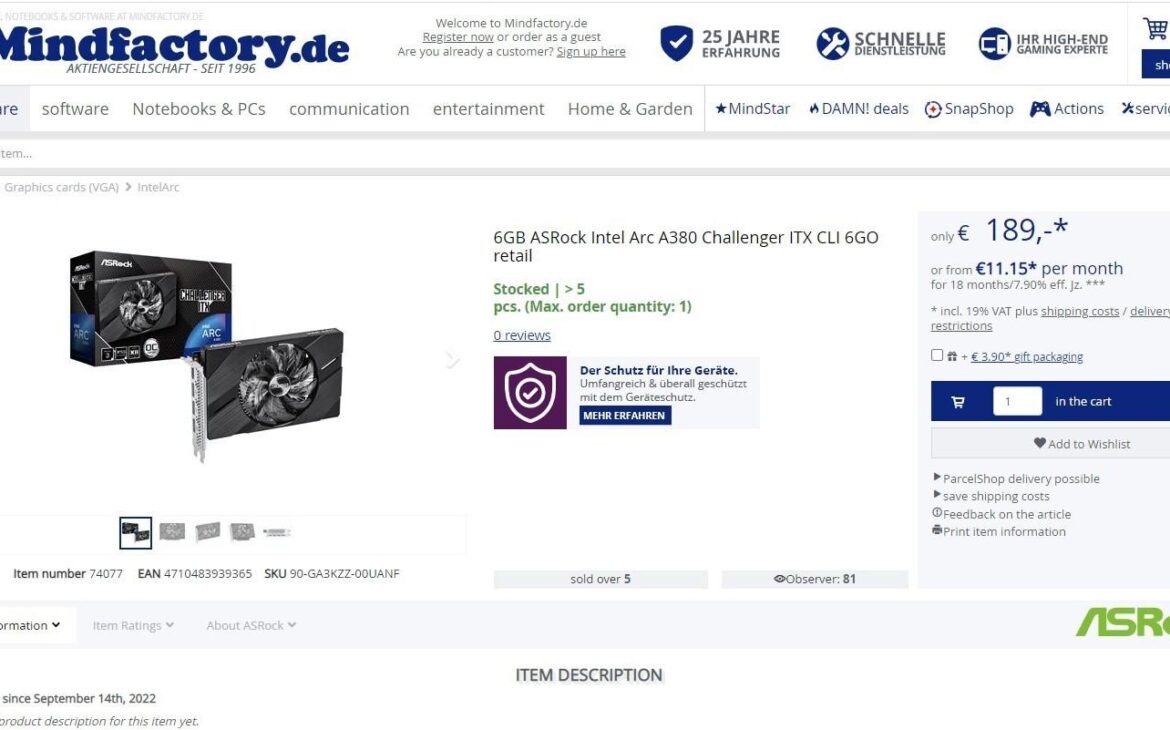Viewport: 1170px width, 730px height.
Task: Open SnapShop from navigation bar
Action: [969, 109]
